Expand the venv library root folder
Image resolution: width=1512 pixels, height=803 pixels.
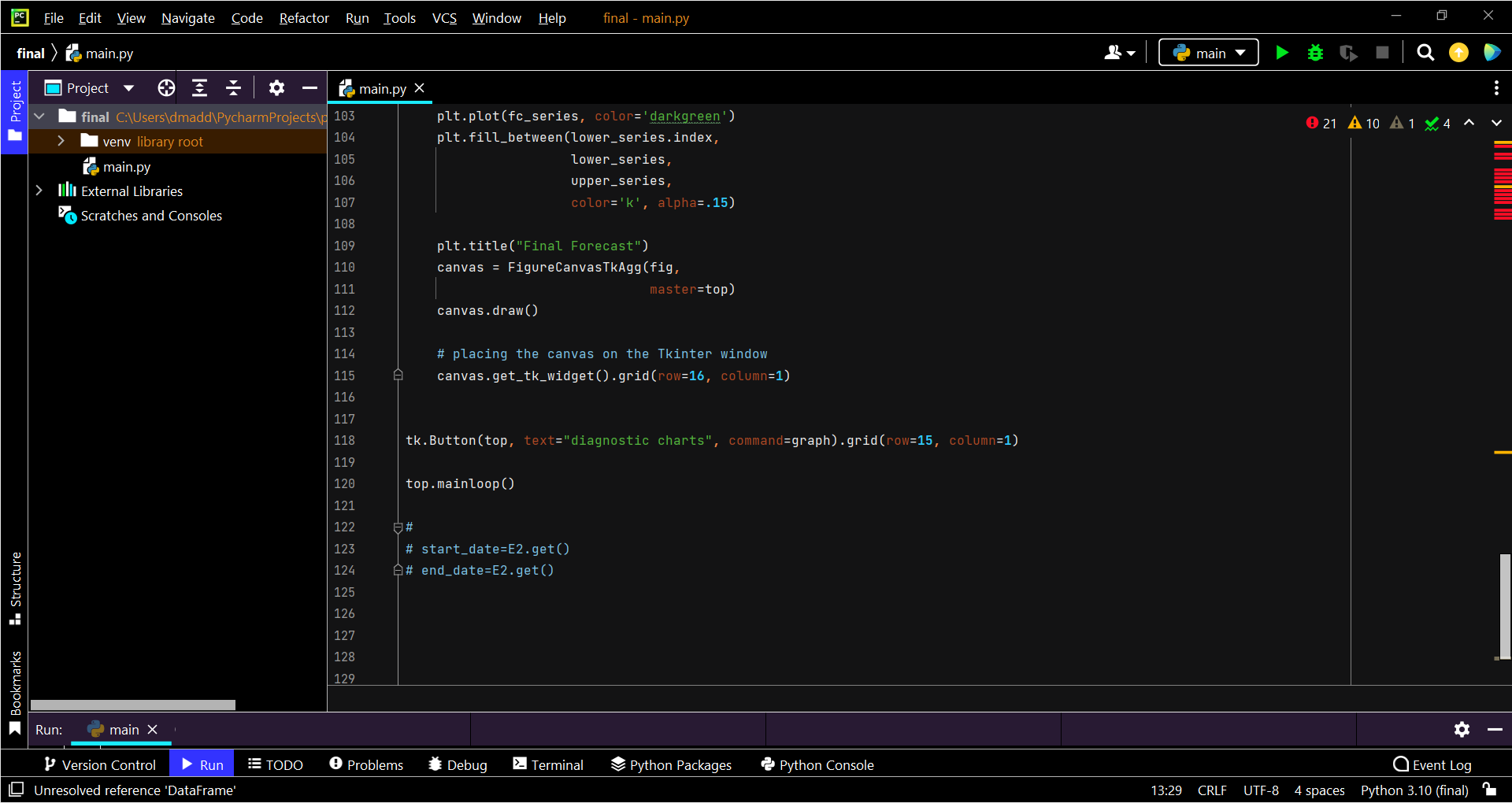pyautogui.click(x=61, y=142)
